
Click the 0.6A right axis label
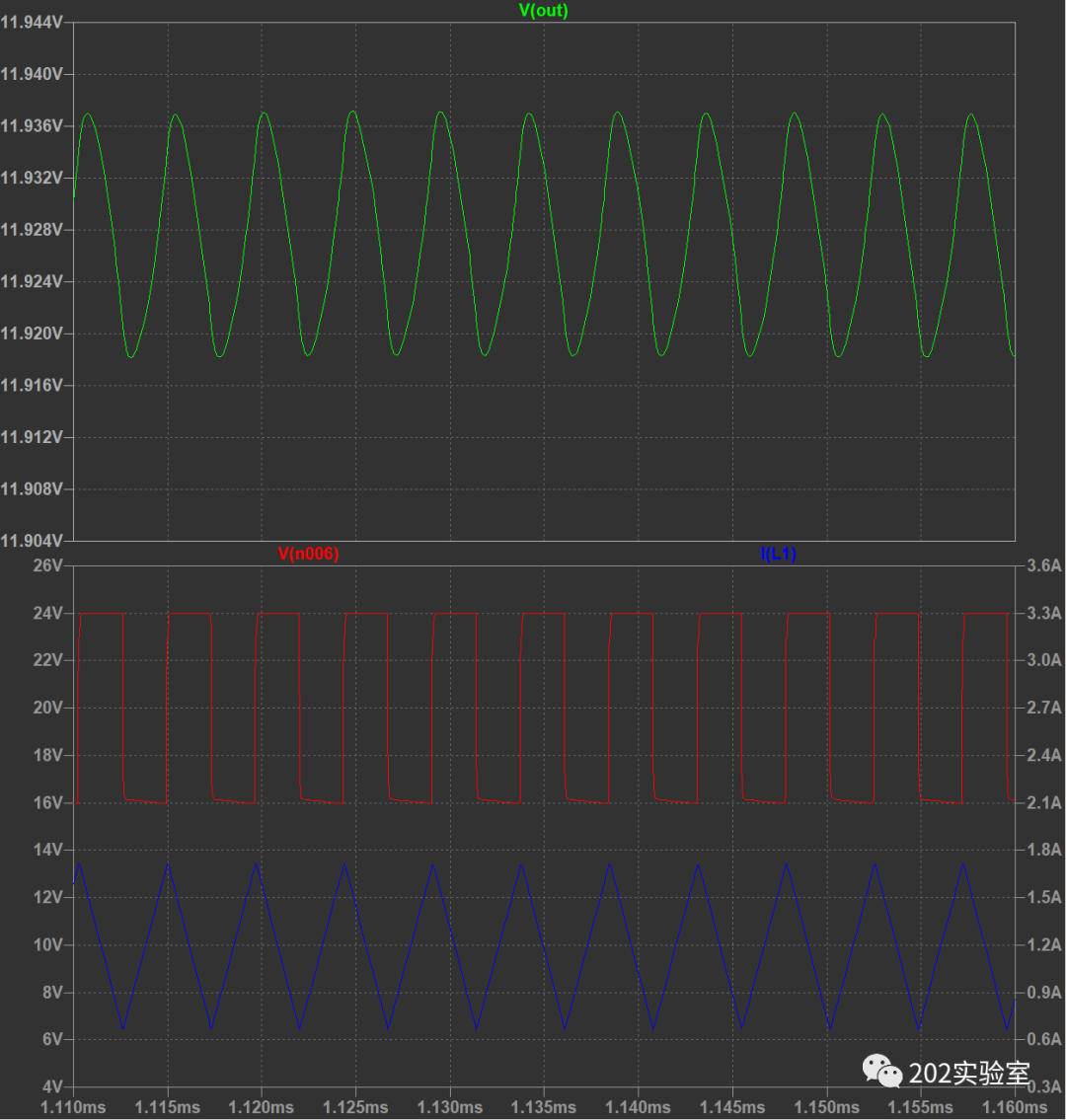[x=1044, y=1039]
